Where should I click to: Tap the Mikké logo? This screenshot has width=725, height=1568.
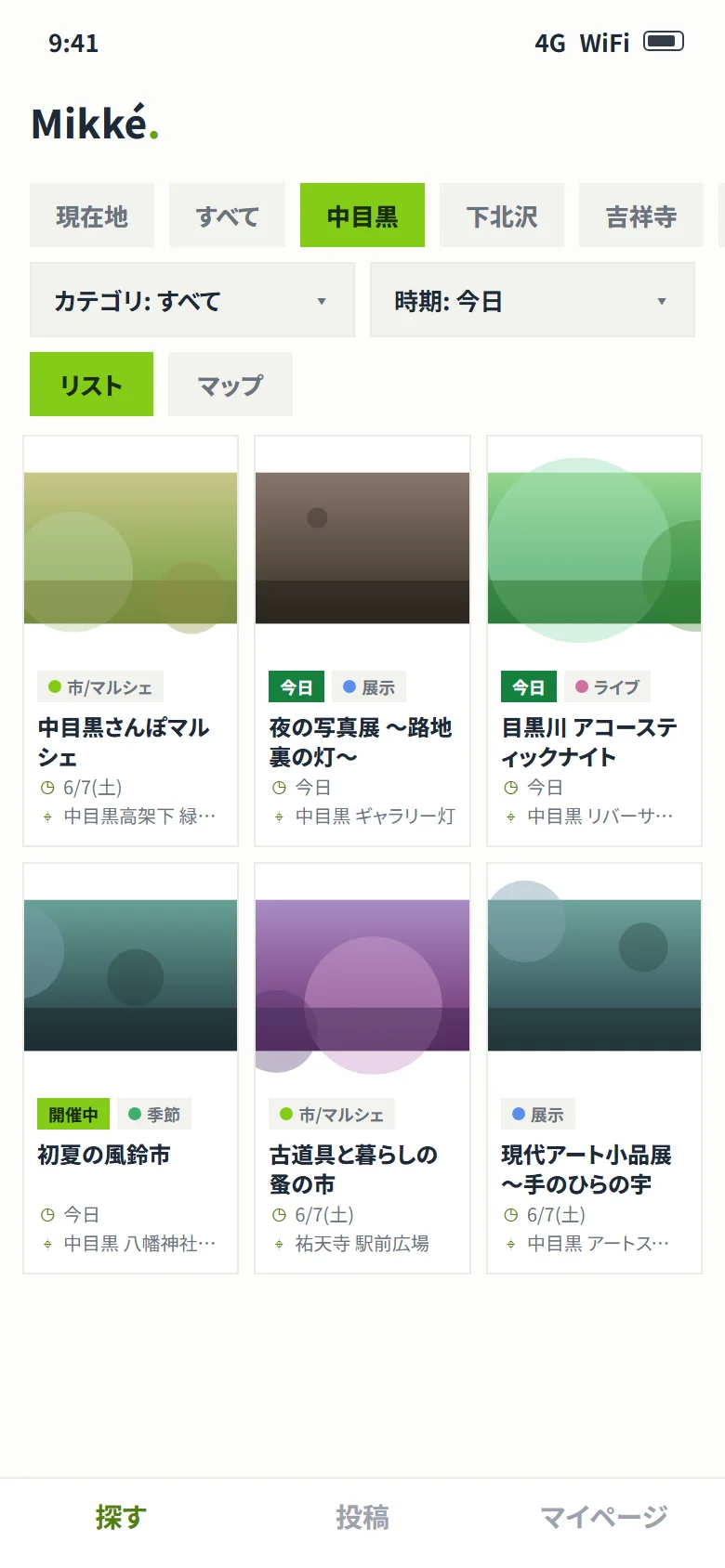click(x=95, y=124)
